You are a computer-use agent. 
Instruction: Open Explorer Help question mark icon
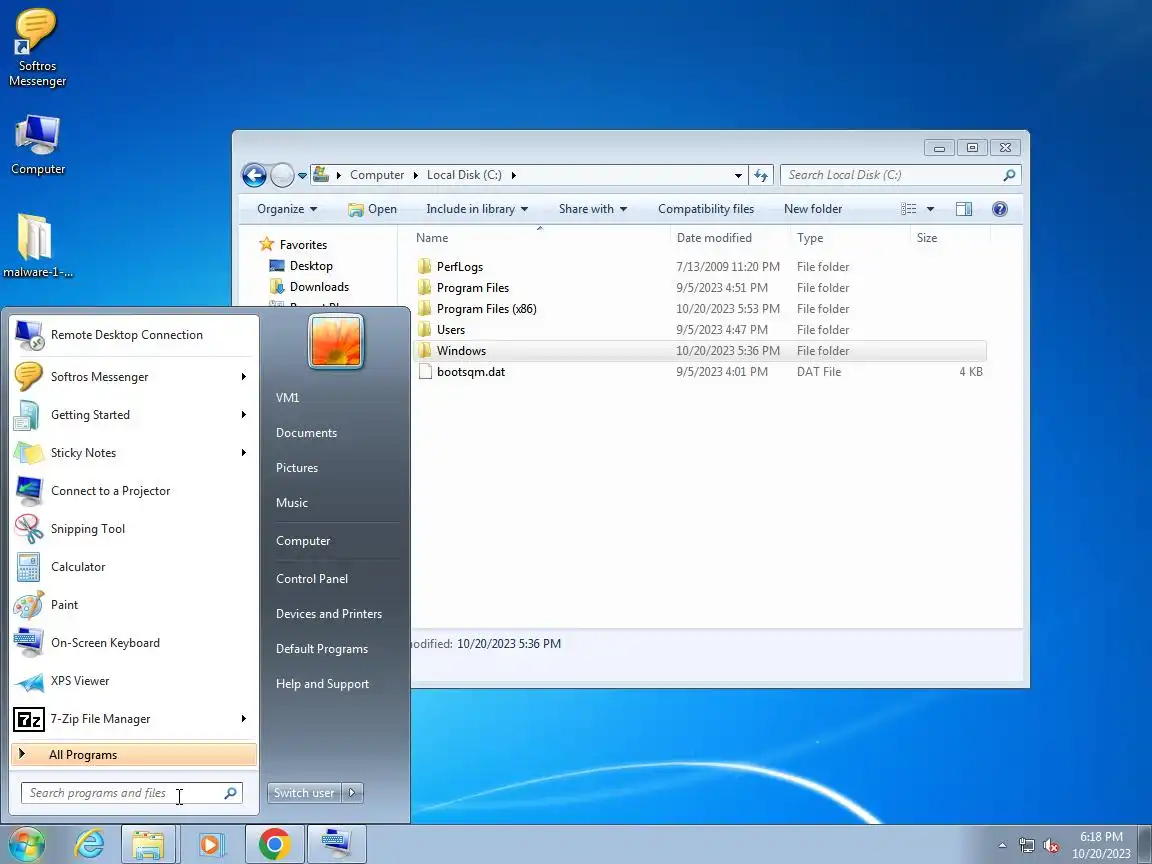(999, 209)
